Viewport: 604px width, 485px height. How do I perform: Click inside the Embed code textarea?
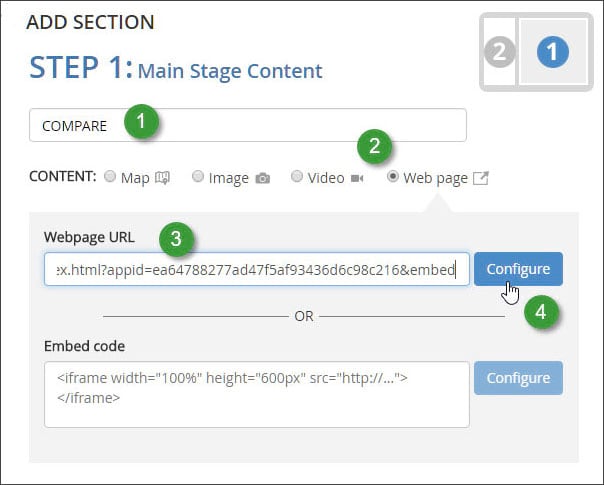click(256, 393)
